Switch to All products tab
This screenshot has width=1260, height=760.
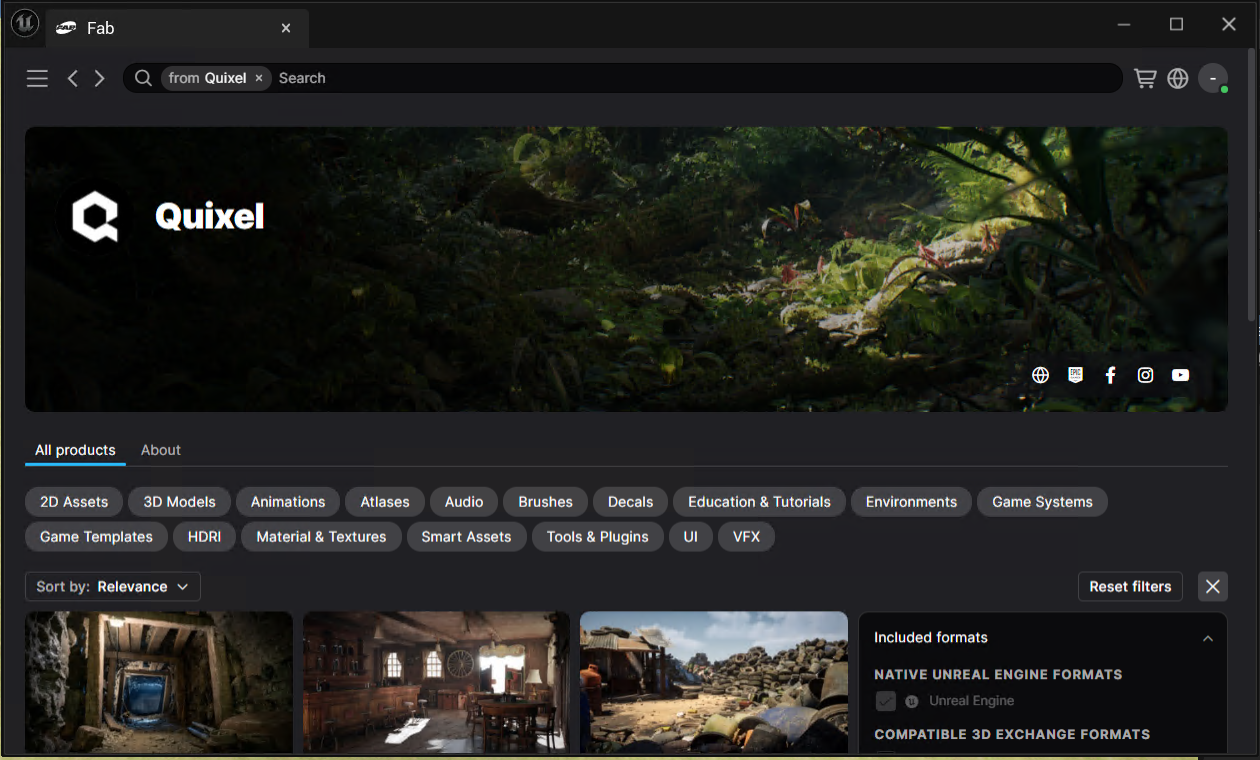pyautogui.click(x=75, y=450)
